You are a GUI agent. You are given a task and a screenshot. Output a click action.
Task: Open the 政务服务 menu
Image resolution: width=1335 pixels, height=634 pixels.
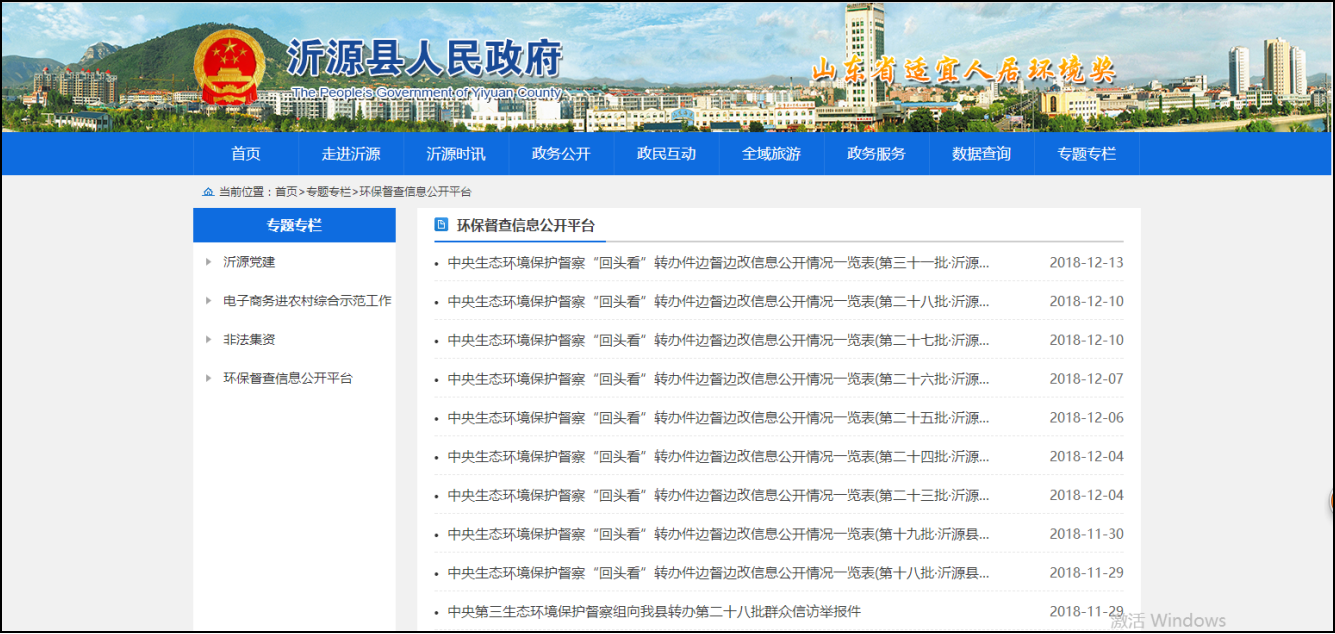click(x=876, y=154)
